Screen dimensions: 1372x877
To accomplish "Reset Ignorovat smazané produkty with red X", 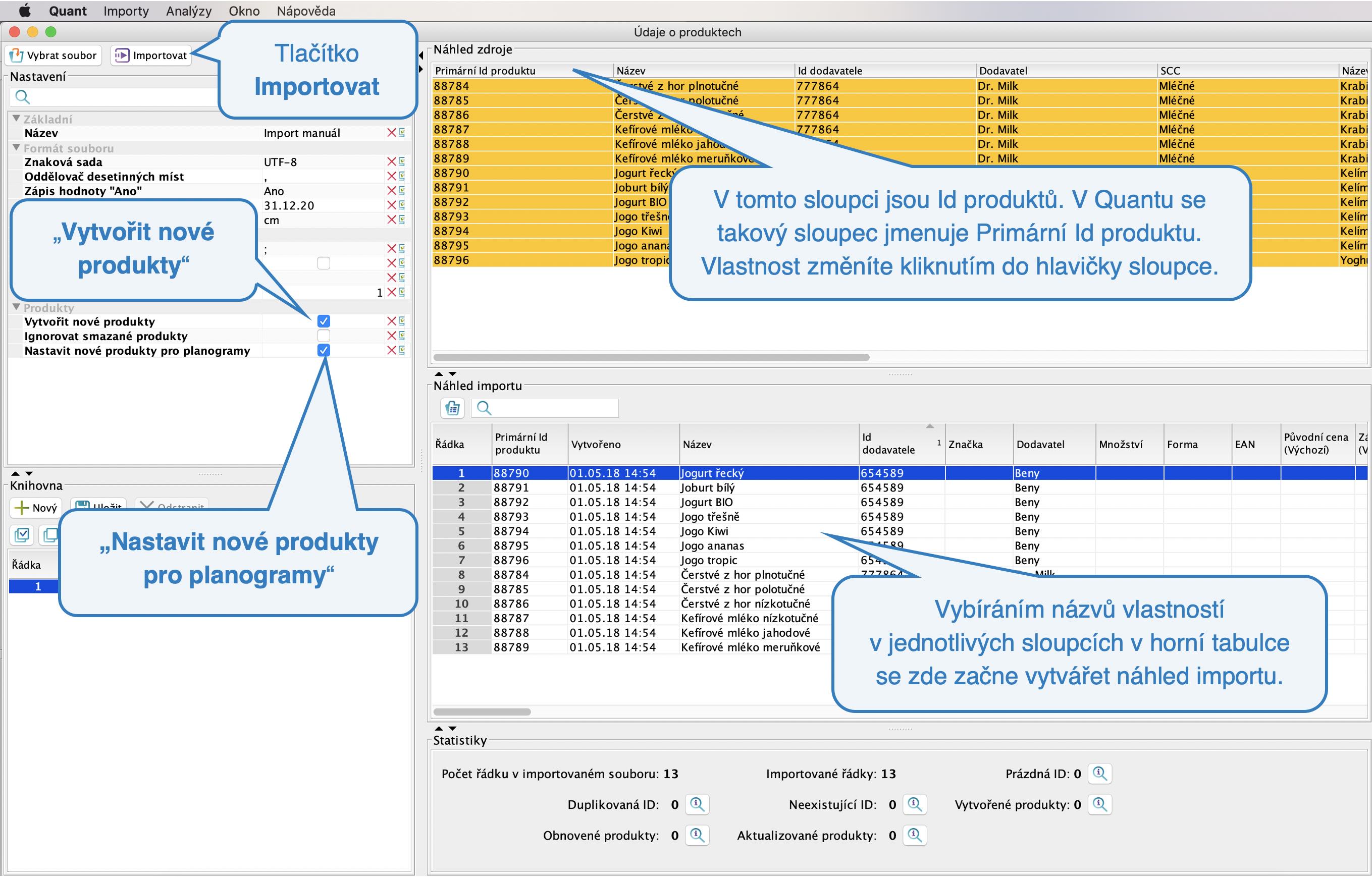I will [x=391, y=336].
